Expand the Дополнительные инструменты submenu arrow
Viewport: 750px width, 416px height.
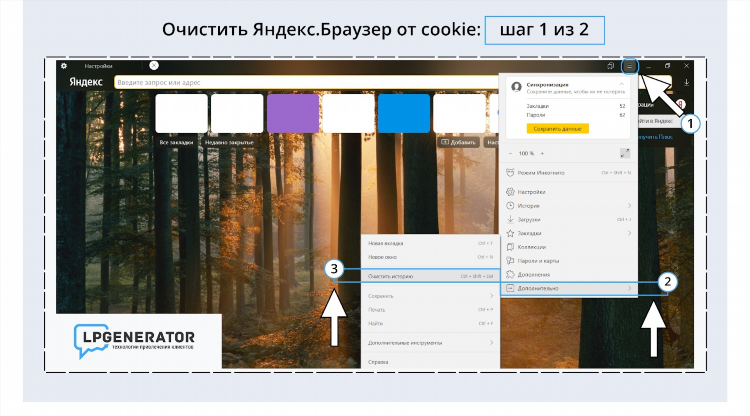pos(491,343)
